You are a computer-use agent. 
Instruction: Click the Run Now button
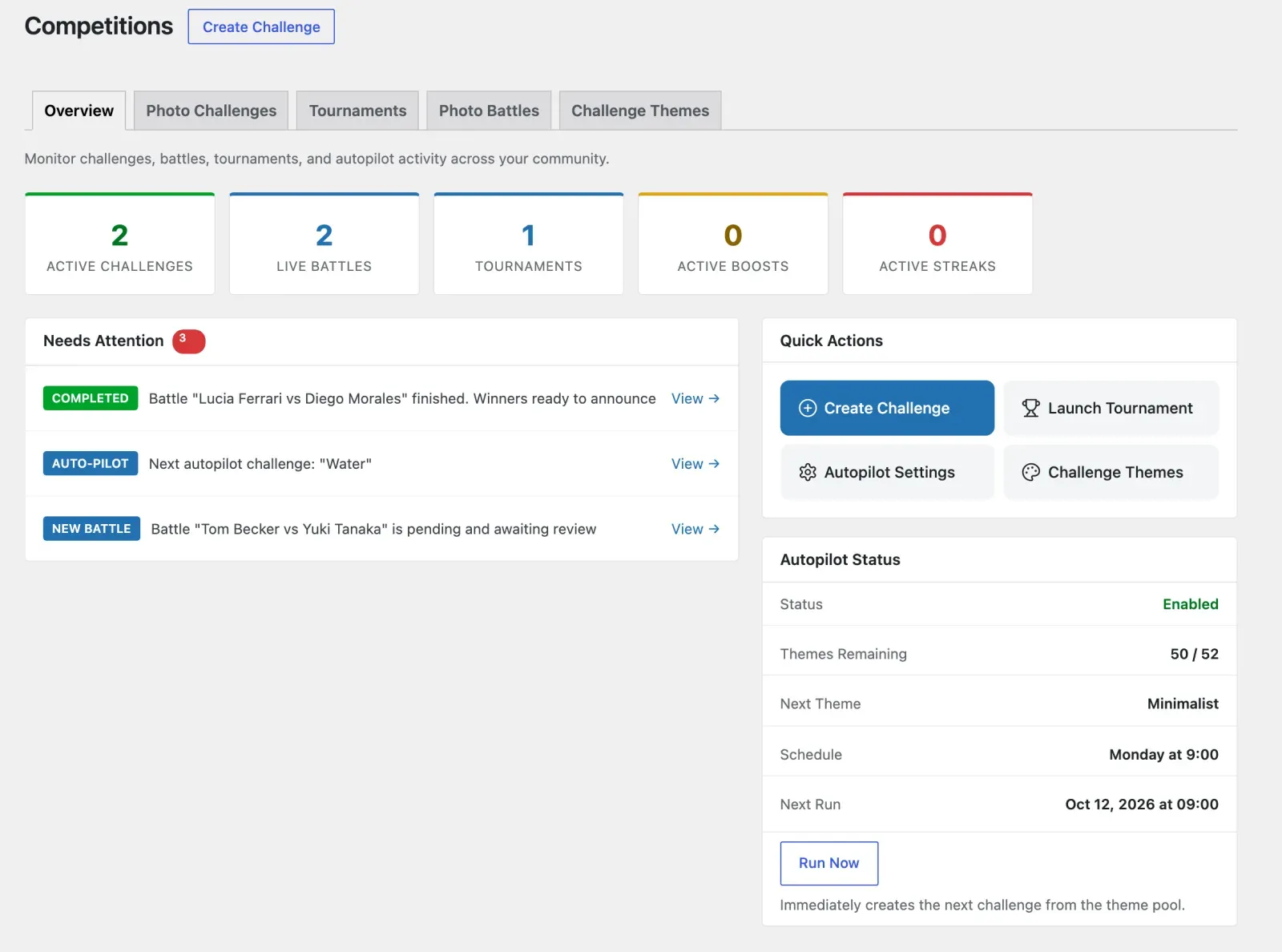[x=828, y=863]
